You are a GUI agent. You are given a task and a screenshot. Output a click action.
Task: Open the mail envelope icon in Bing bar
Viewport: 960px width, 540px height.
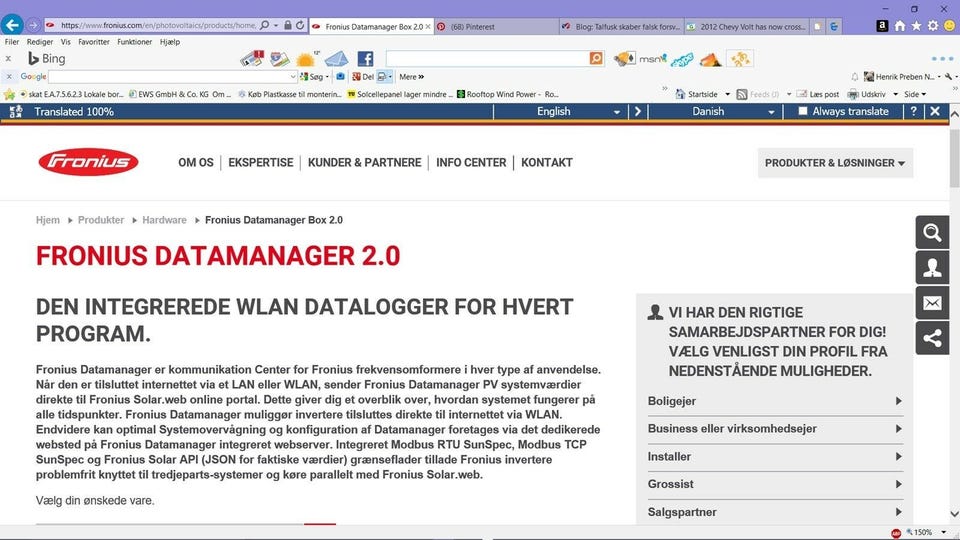[x=336, y=59]
